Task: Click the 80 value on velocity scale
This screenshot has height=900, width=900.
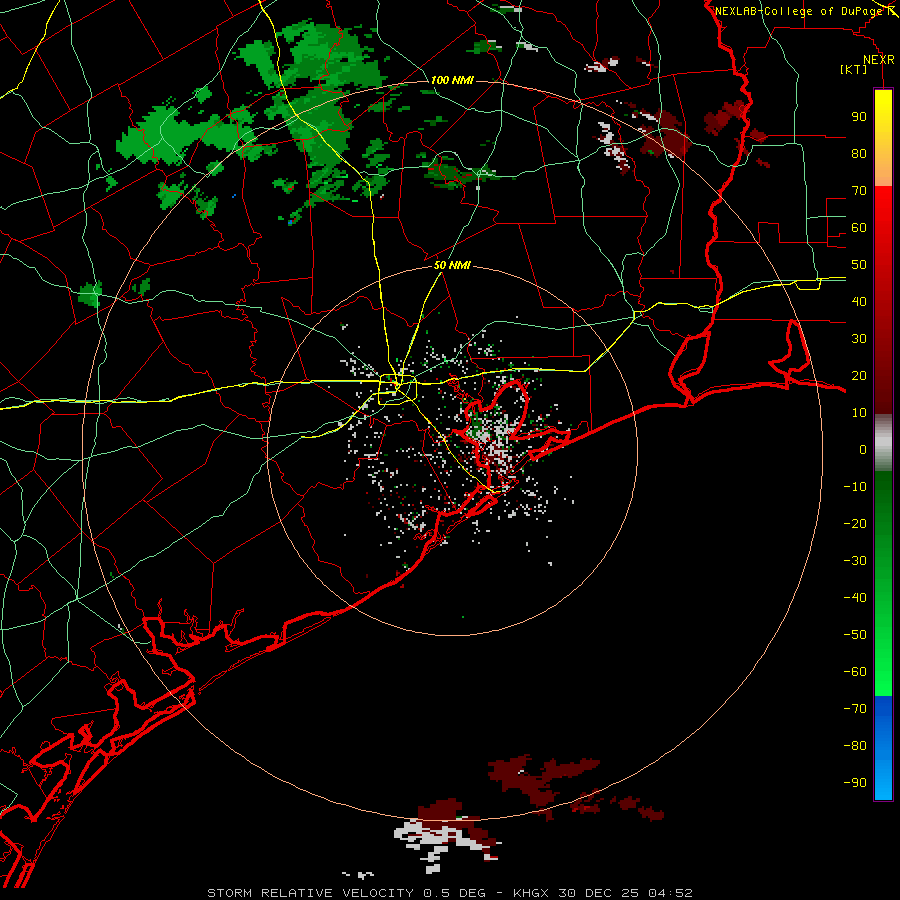Action: coord(859,153)
